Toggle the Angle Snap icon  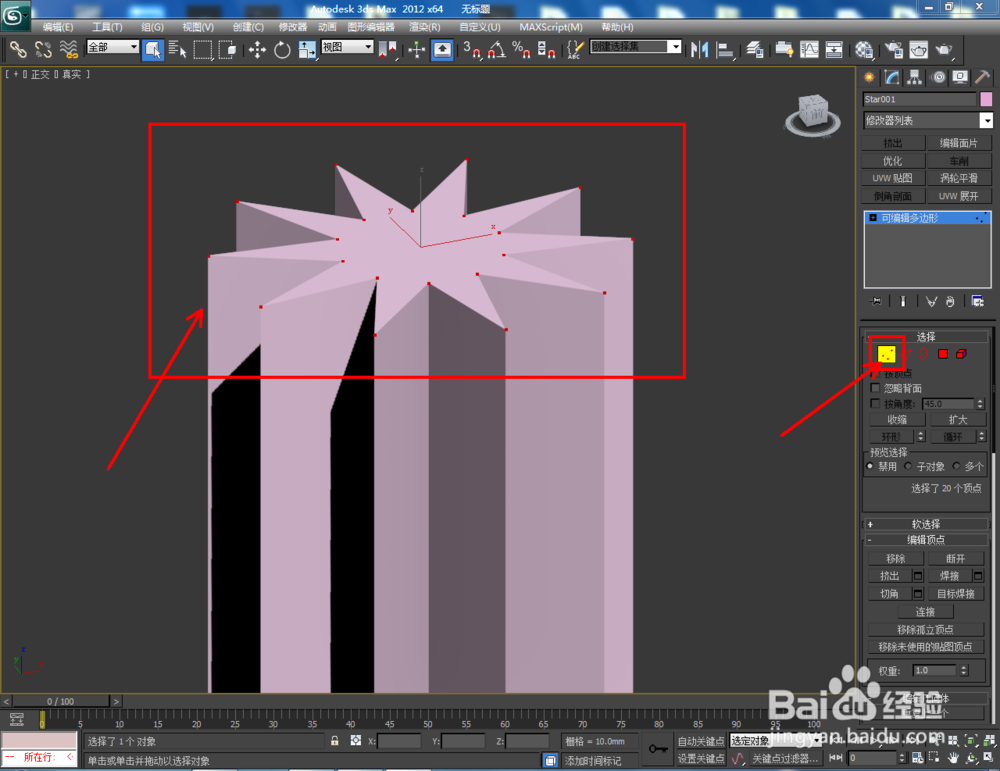497,49
